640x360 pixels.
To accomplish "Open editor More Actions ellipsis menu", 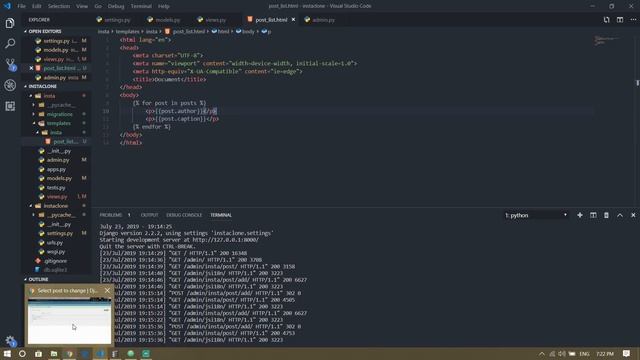I will [x=633, y=20].
